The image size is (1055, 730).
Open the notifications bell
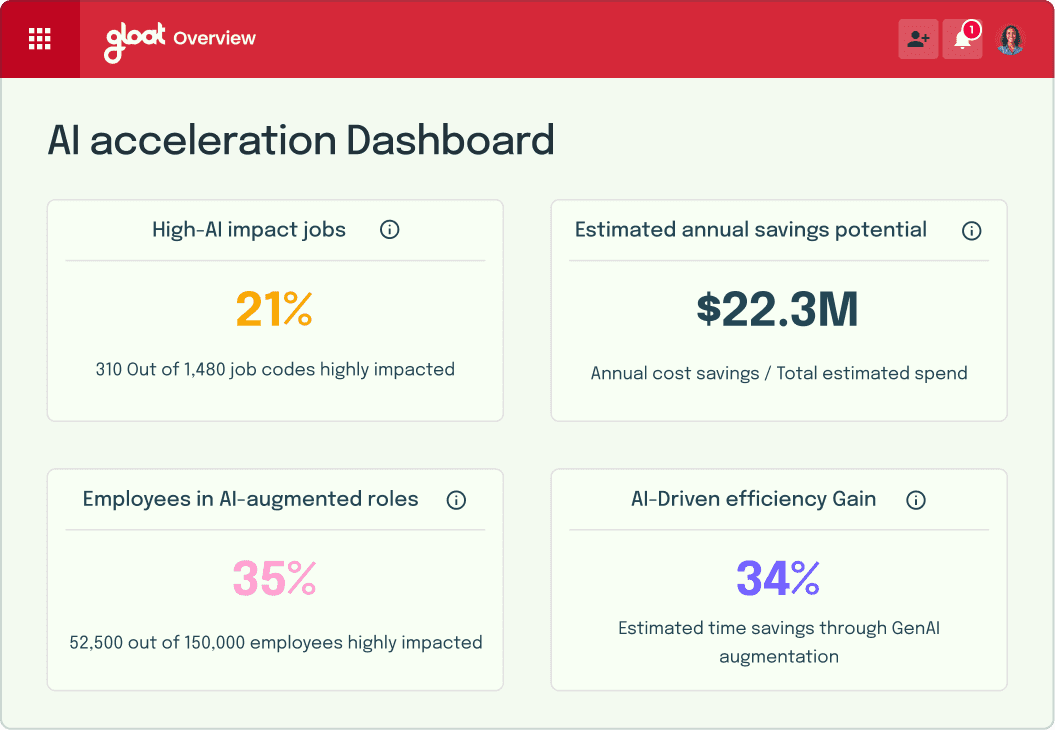962,39
